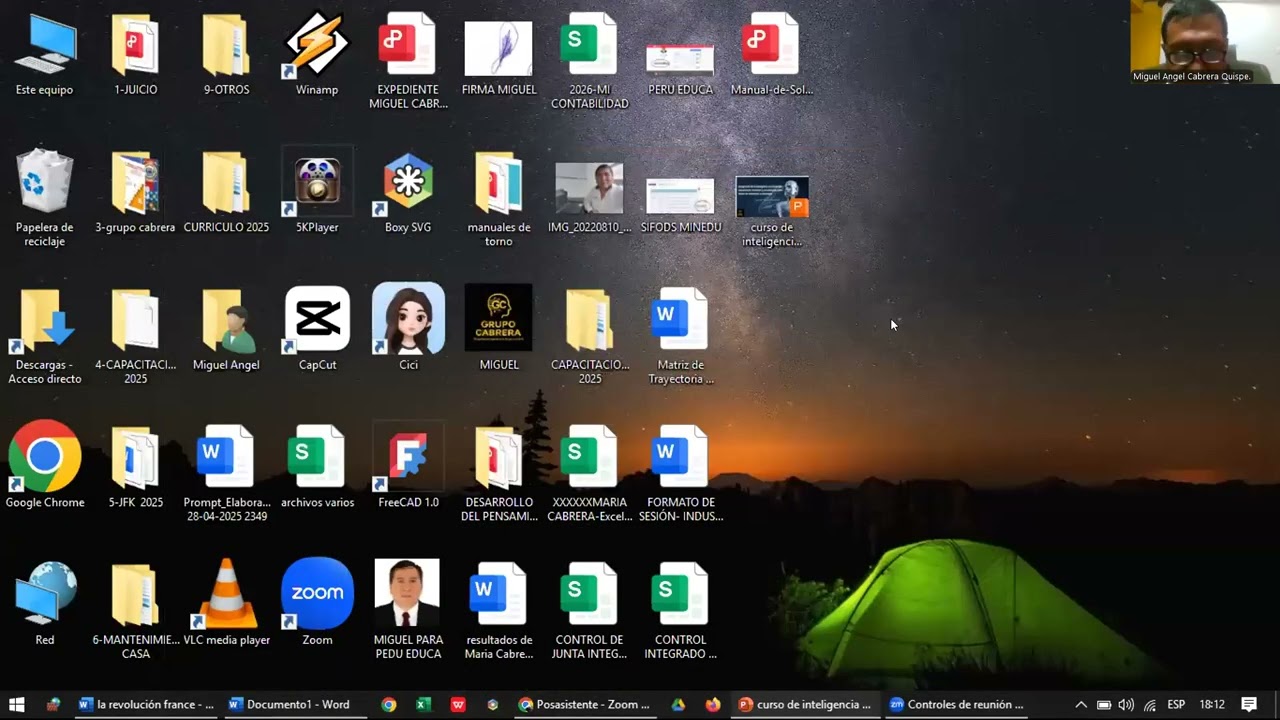The width and height of the screenshot is (1280, 720).
Task: Select the CURRICULO 2025 folder
Action: pyautogui.click(x=227, y=192)
